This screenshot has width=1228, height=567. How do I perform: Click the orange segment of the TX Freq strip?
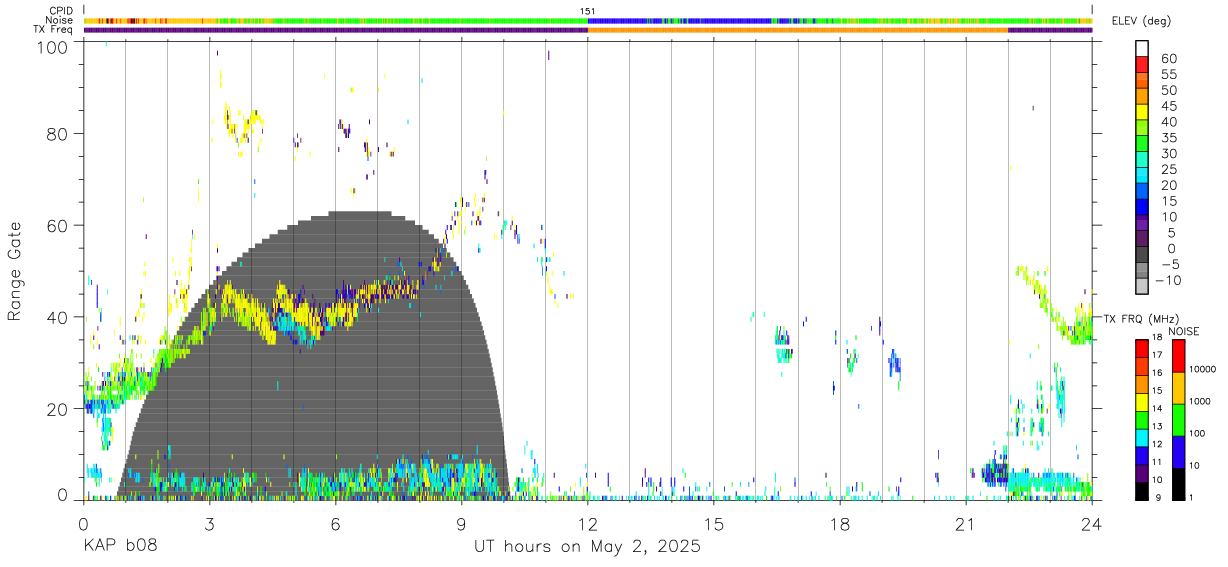click(x=798, y=29)
